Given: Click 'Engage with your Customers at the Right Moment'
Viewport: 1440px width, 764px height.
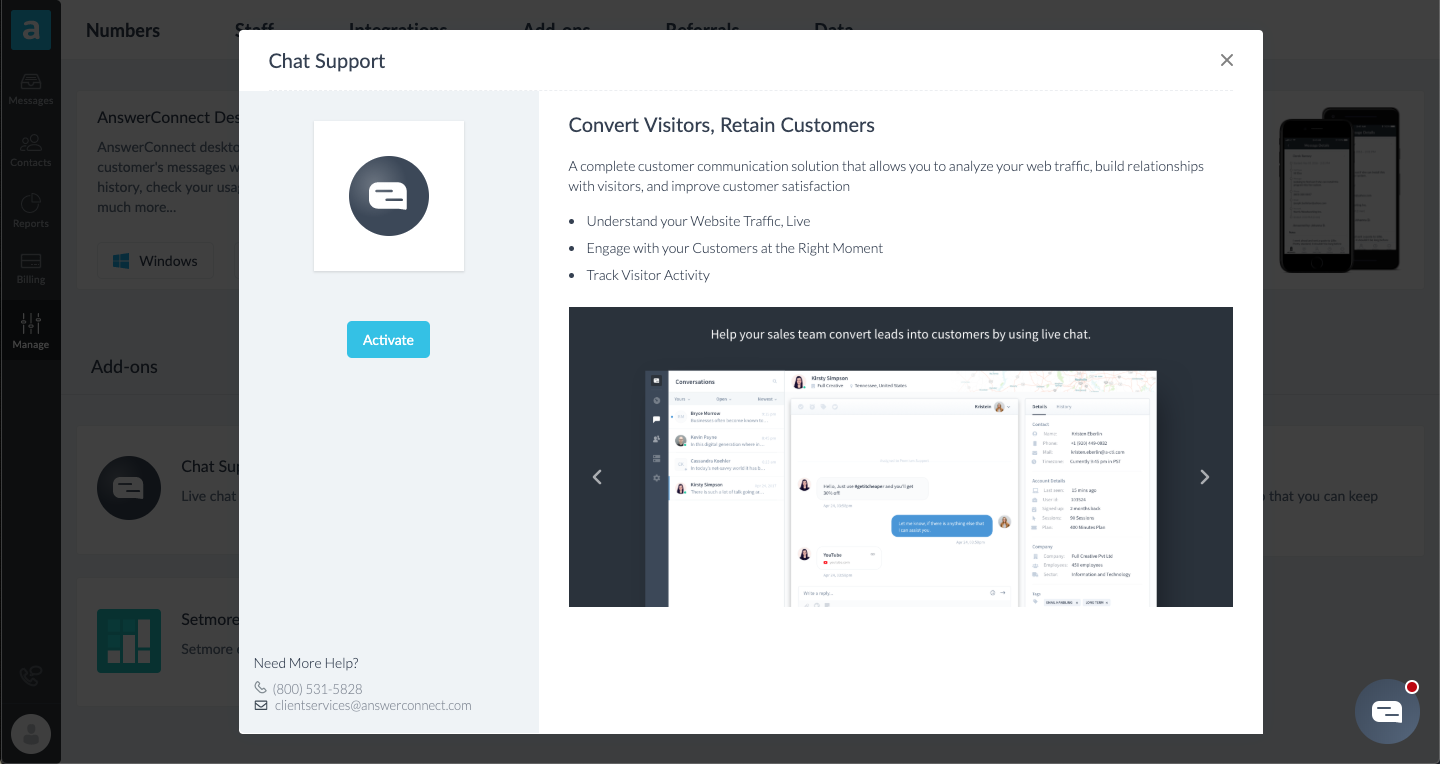Looking at the screenshot, I should point(735,248).
